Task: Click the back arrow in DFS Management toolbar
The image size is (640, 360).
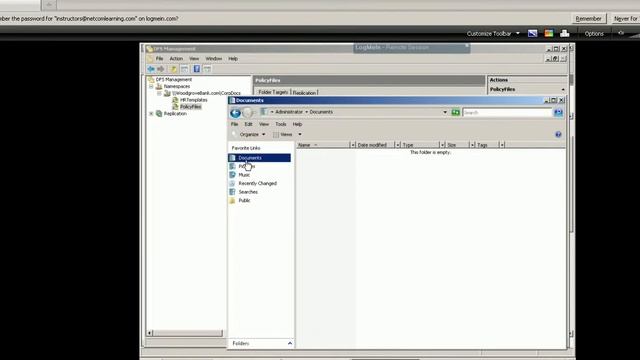Action: (151, 69)
